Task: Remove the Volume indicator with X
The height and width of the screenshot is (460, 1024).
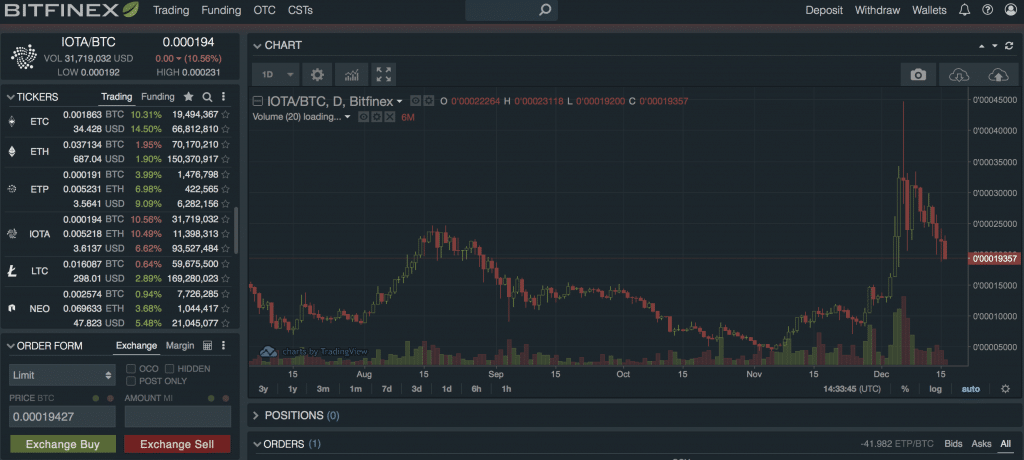Action: (389, 116)
